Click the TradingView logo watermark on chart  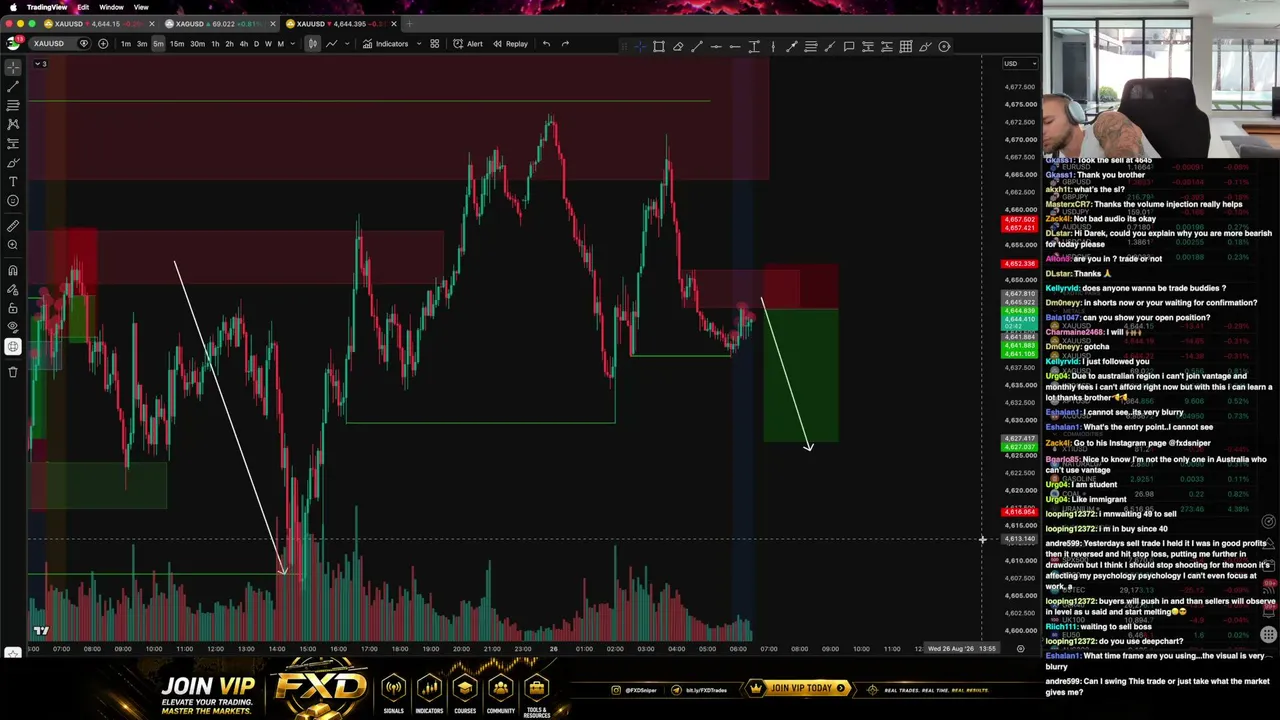pyautogui.click(x=41, y=631)
